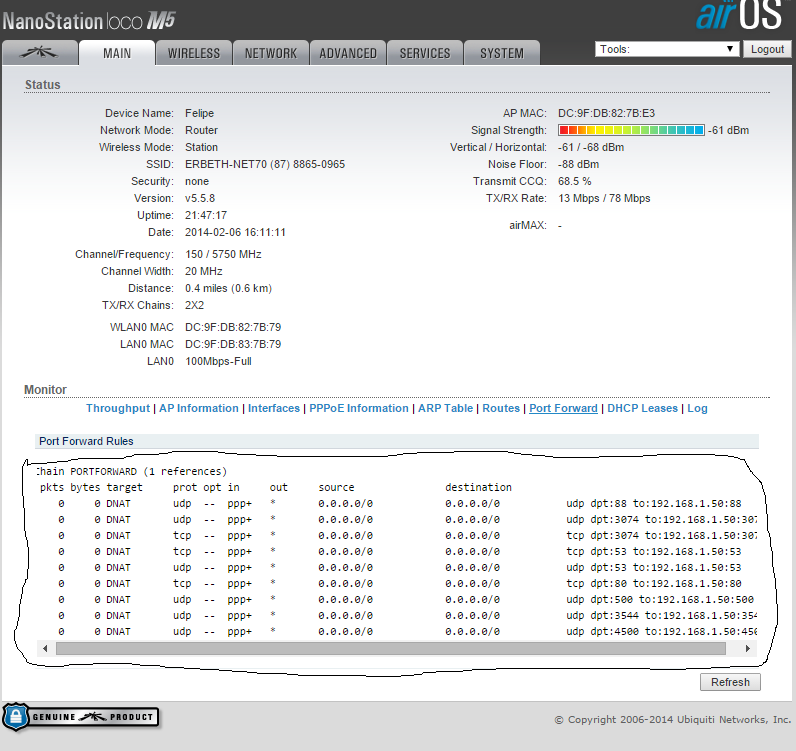Click the rule tcp dpt:80 to:192.168.1.50:80
Viewport: 796px width, 751px height.
[x=653, y=583]
